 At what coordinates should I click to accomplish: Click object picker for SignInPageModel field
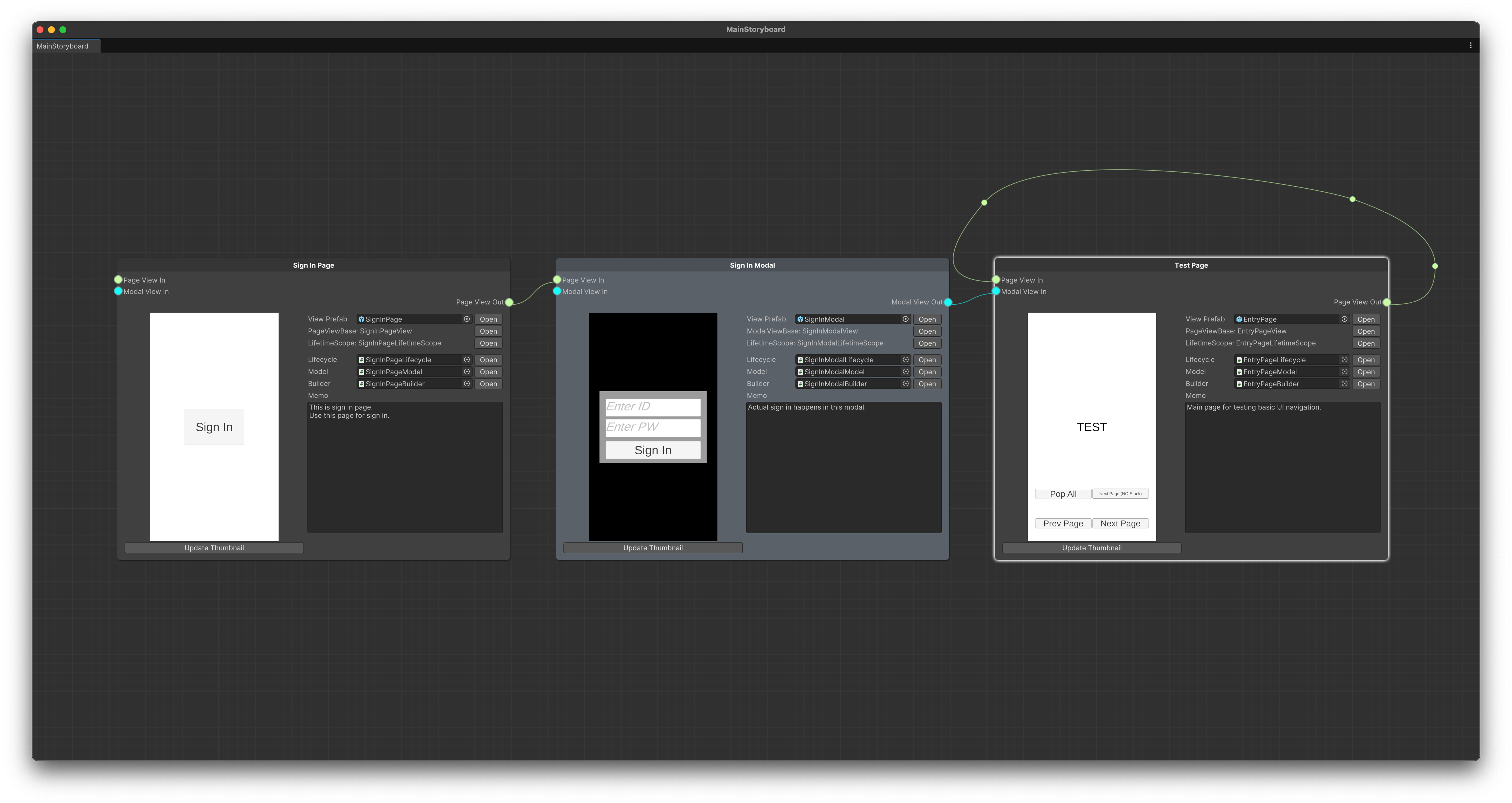pos(467,372)
